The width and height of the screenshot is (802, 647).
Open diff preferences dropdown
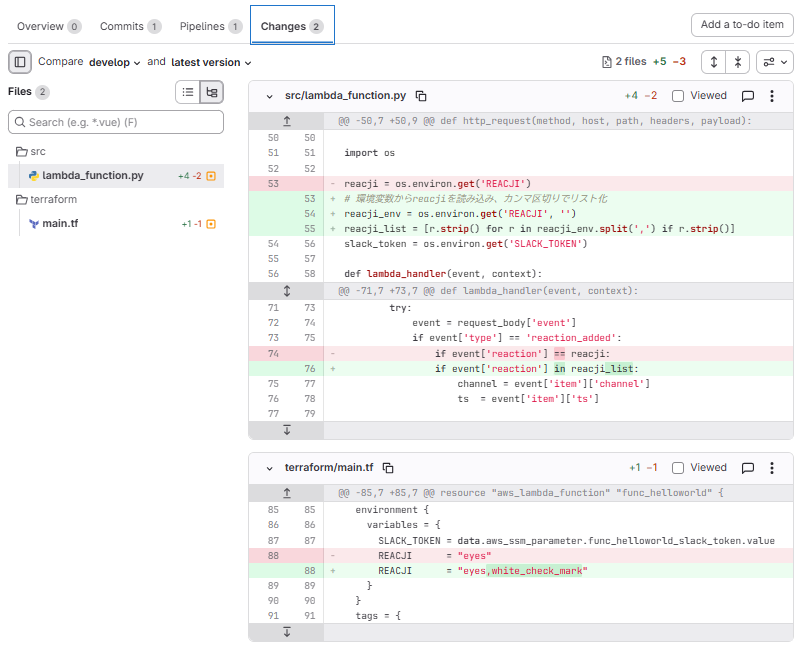tap(774, 62)
